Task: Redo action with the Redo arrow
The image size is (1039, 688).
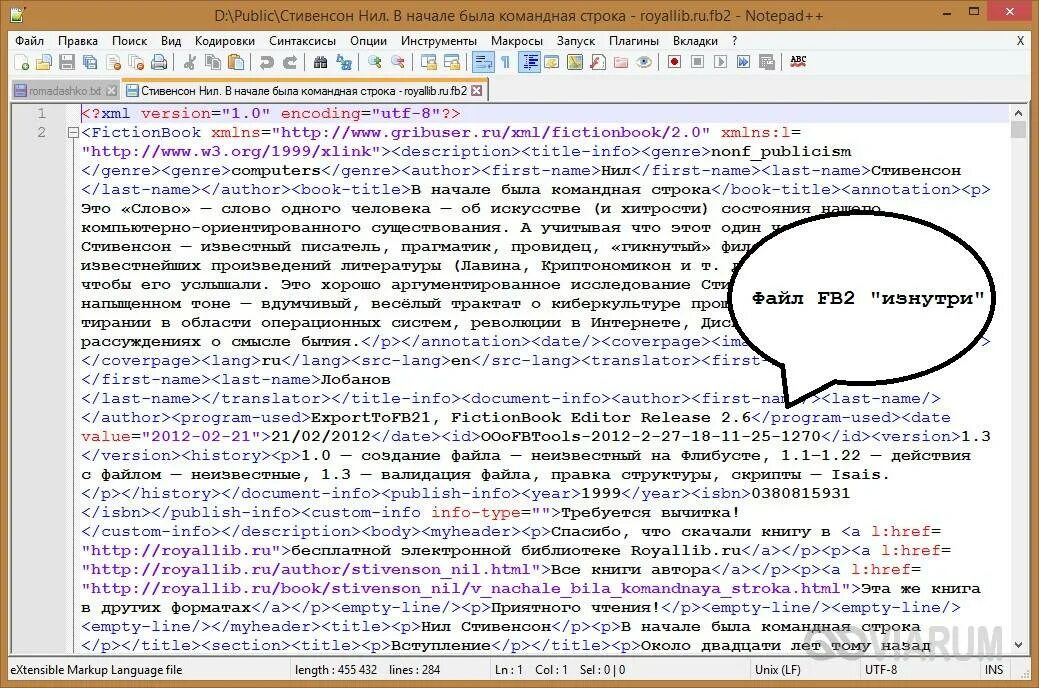Action: click(290, 62)
